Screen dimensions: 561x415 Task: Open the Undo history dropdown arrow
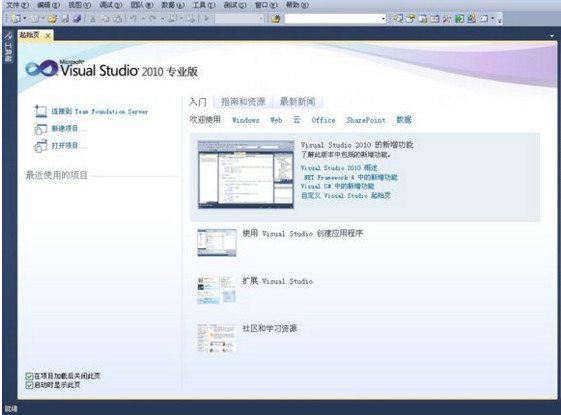click(143, 18)
